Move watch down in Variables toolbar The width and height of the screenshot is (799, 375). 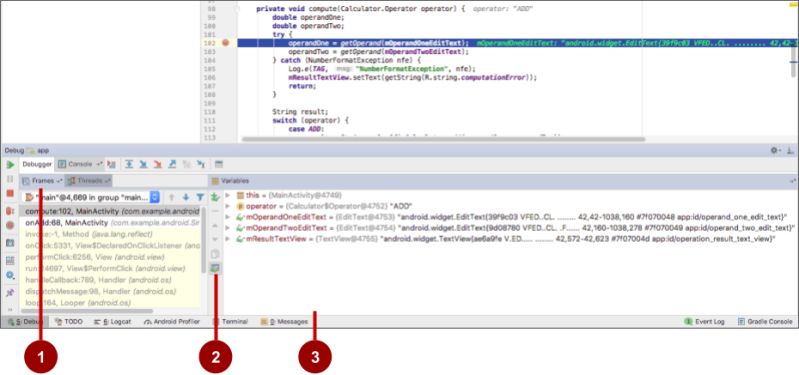[x=215, y=239]
